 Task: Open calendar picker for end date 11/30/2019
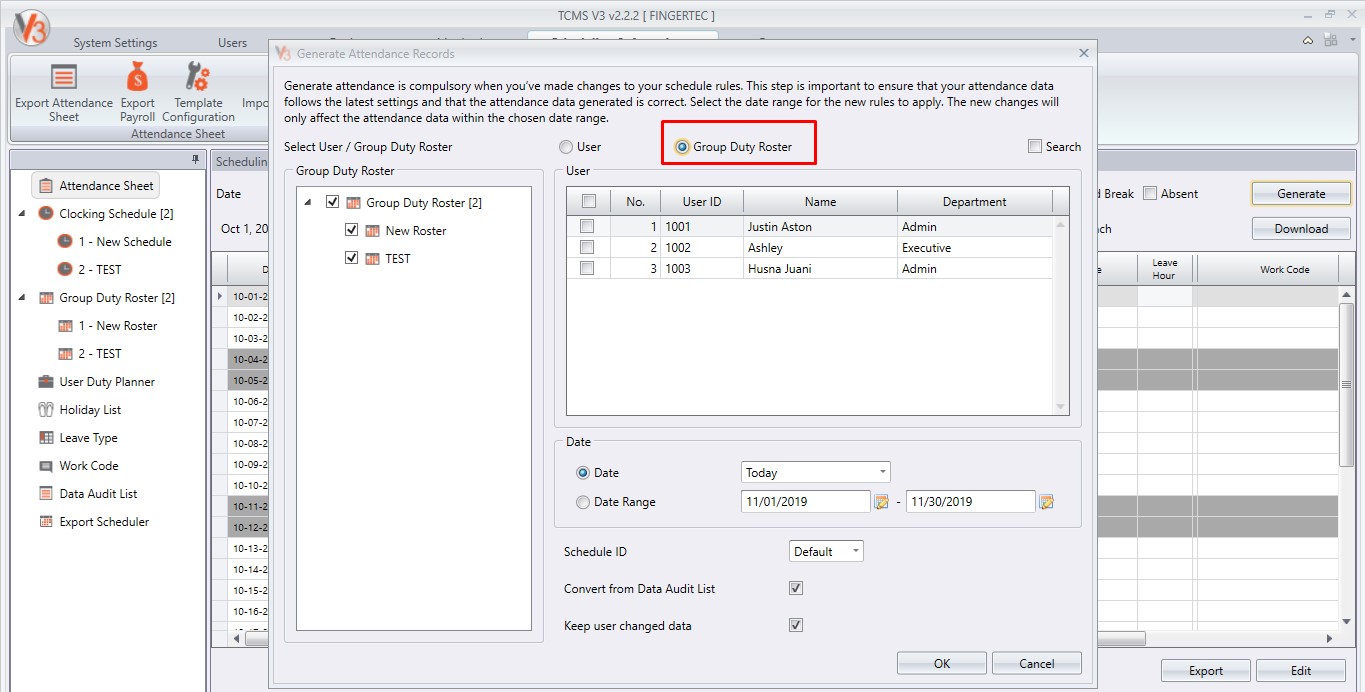click(1046, 502)
